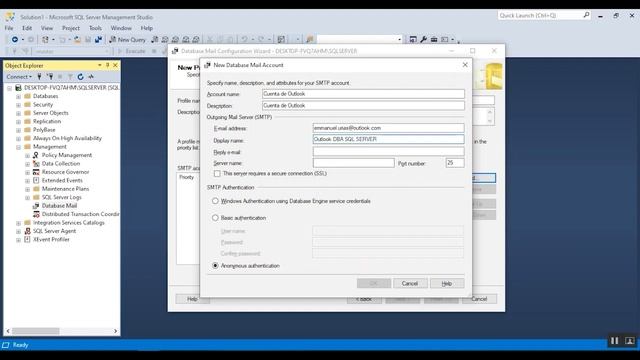This screenshot has height=360, width=640.
Task: Select the XEvent Profiler node
Action: pyautogui.click(x=51, y=239)
